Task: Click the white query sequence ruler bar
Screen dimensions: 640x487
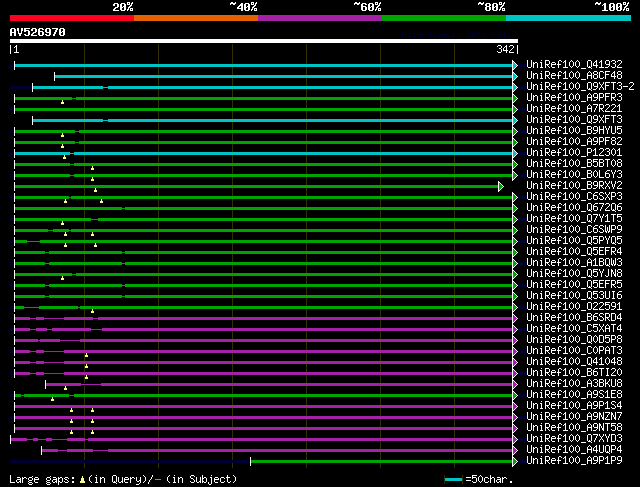Action: coord(264,41)
